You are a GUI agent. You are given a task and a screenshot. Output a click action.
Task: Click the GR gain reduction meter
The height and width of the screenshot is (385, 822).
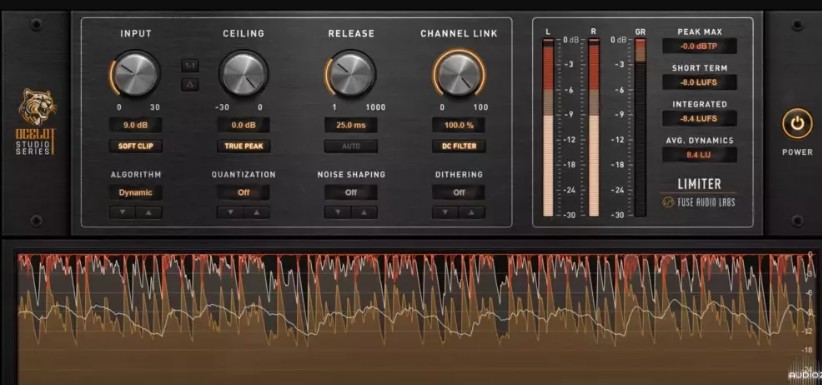(x=640, y=127)
